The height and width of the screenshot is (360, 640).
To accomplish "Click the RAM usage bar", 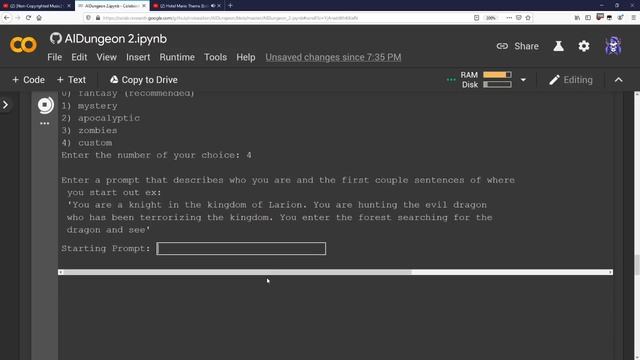I will pos(497,75).
